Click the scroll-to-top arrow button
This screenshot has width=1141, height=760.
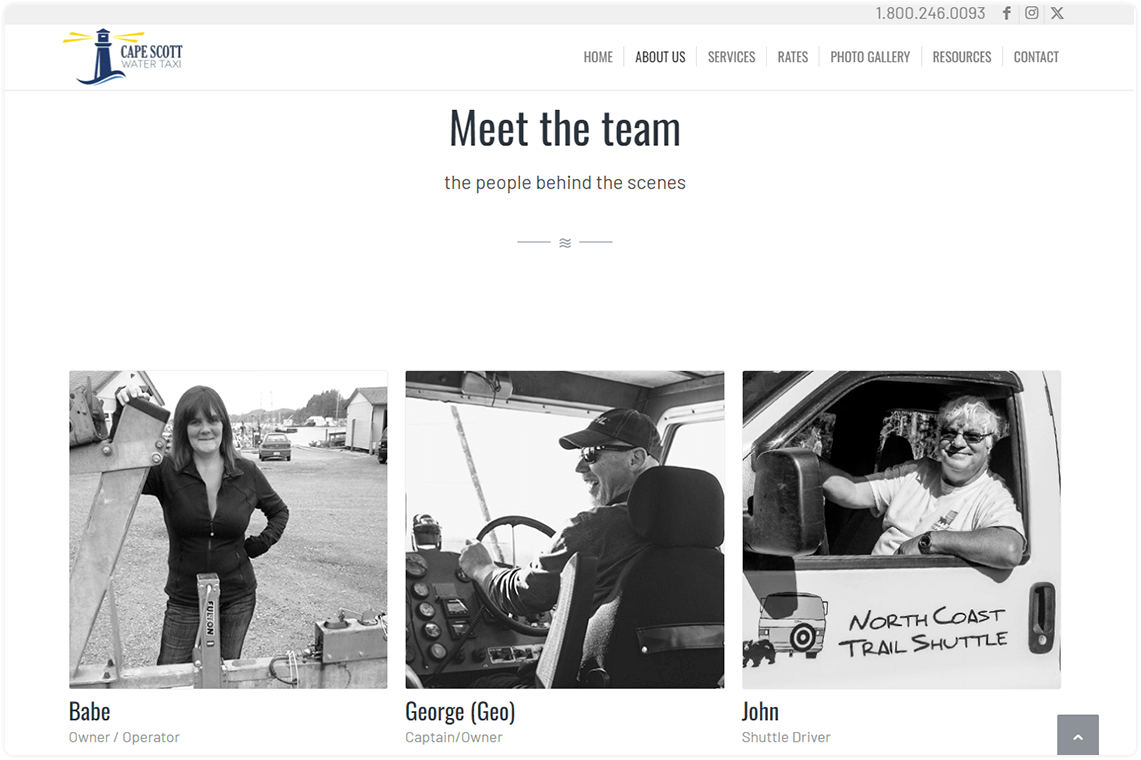(1078, 735)
